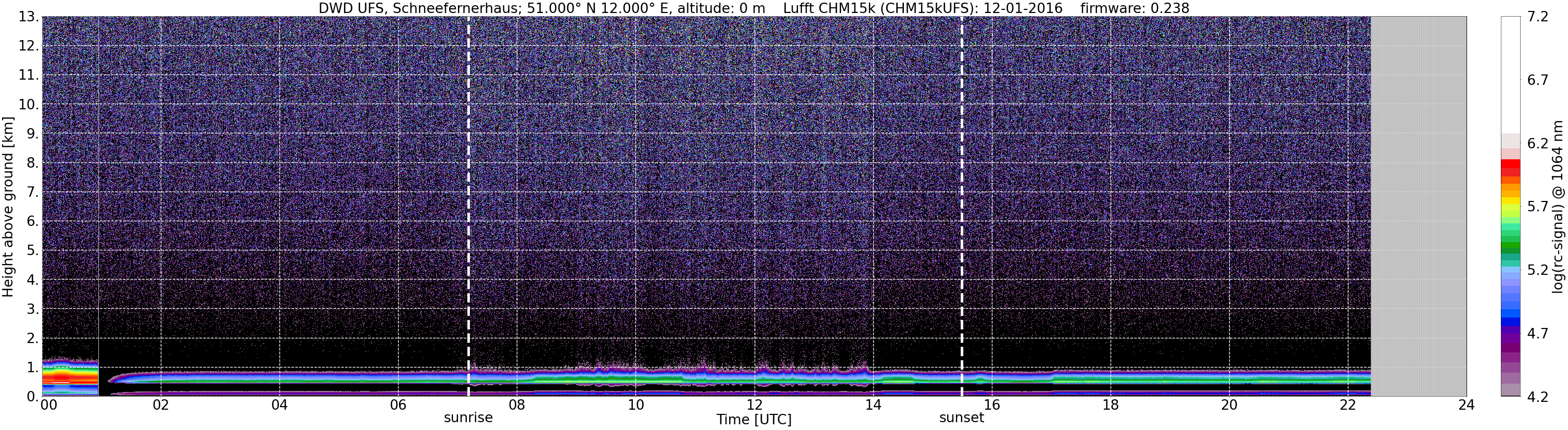Screen dimensions: 1568x430
Task: Click the plot title text at top
Action: click(754, 8)
